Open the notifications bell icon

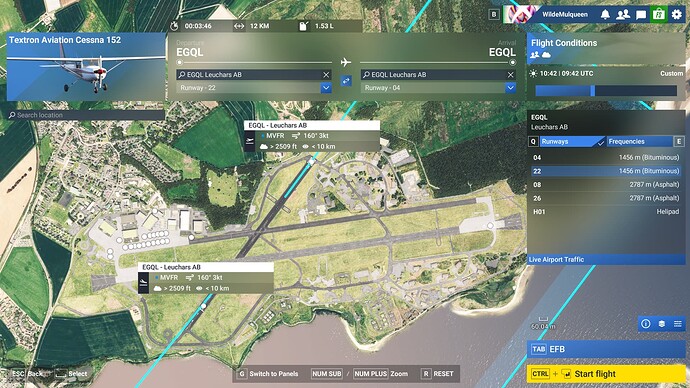point(606,15)
